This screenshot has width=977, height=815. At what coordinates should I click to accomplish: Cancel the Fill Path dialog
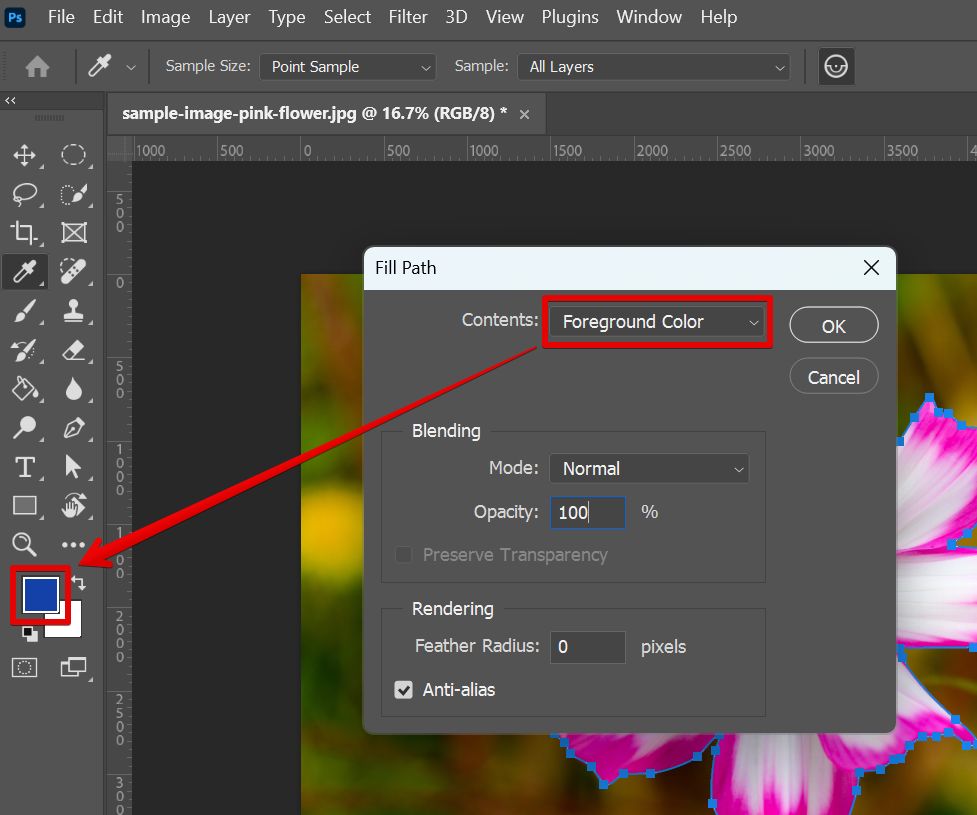[833, 377]
